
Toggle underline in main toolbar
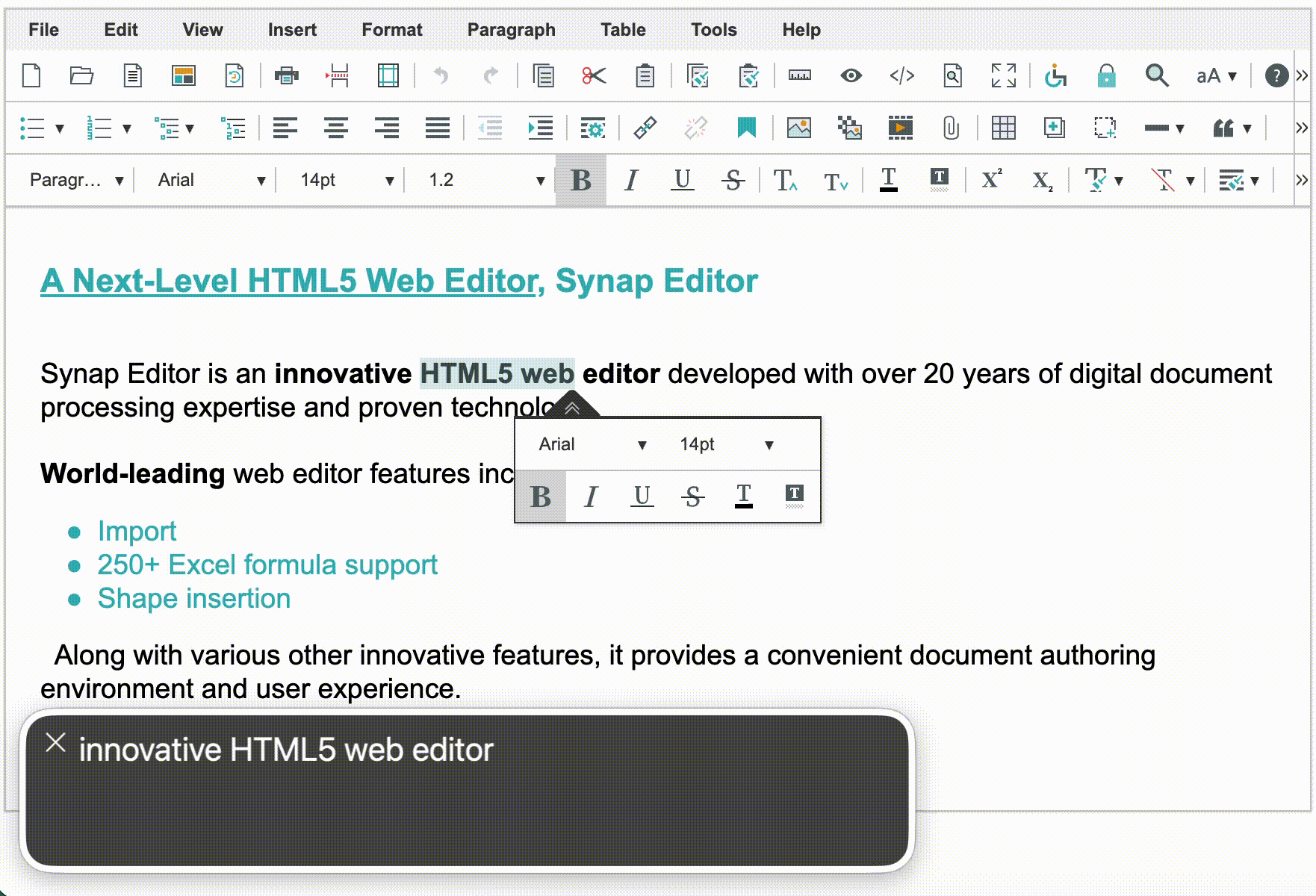(x=682, y=180)
